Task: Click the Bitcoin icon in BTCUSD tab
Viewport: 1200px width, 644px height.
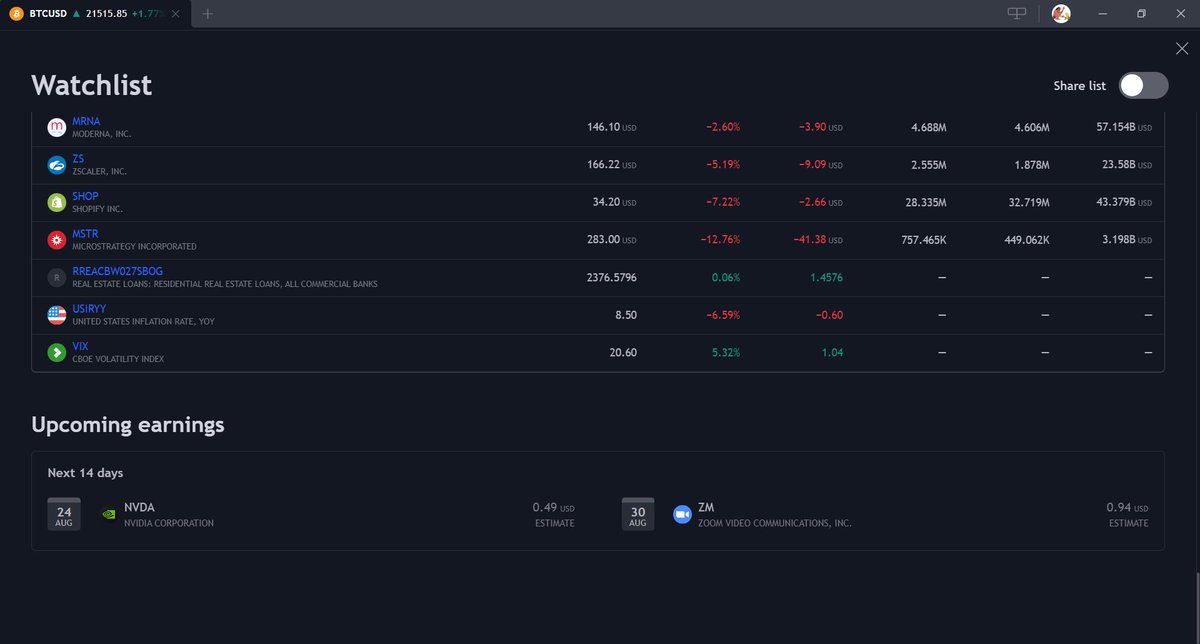Action: pos(15,14)
